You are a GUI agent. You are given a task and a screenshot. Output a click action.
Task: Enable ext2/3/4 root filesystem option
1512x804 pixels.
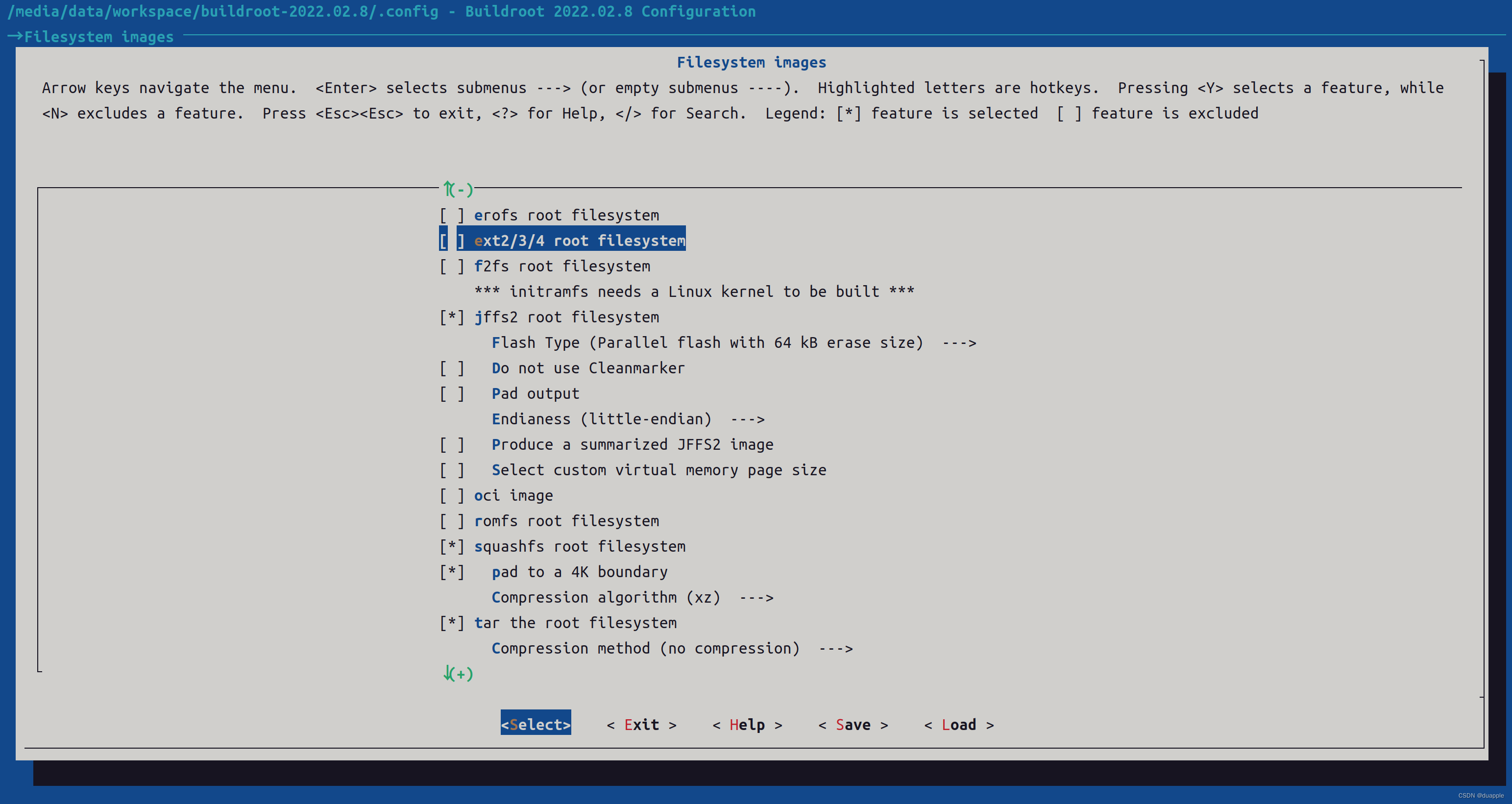(x=452, y=241)
